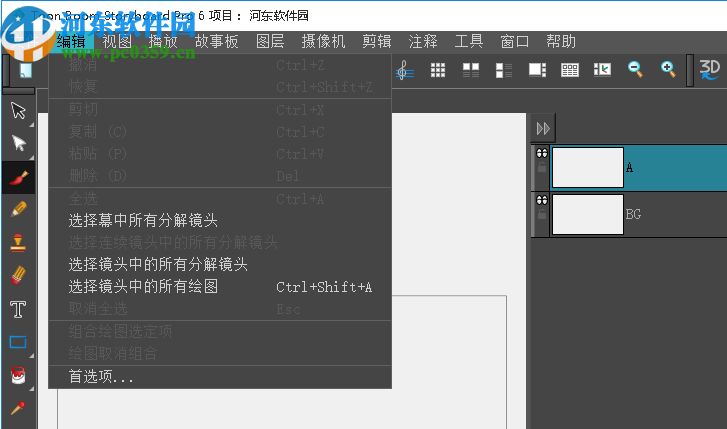The height and width of the screenshot is (429, 727).
Task: Click the vertical panel list layout icon
Action: 504,70
